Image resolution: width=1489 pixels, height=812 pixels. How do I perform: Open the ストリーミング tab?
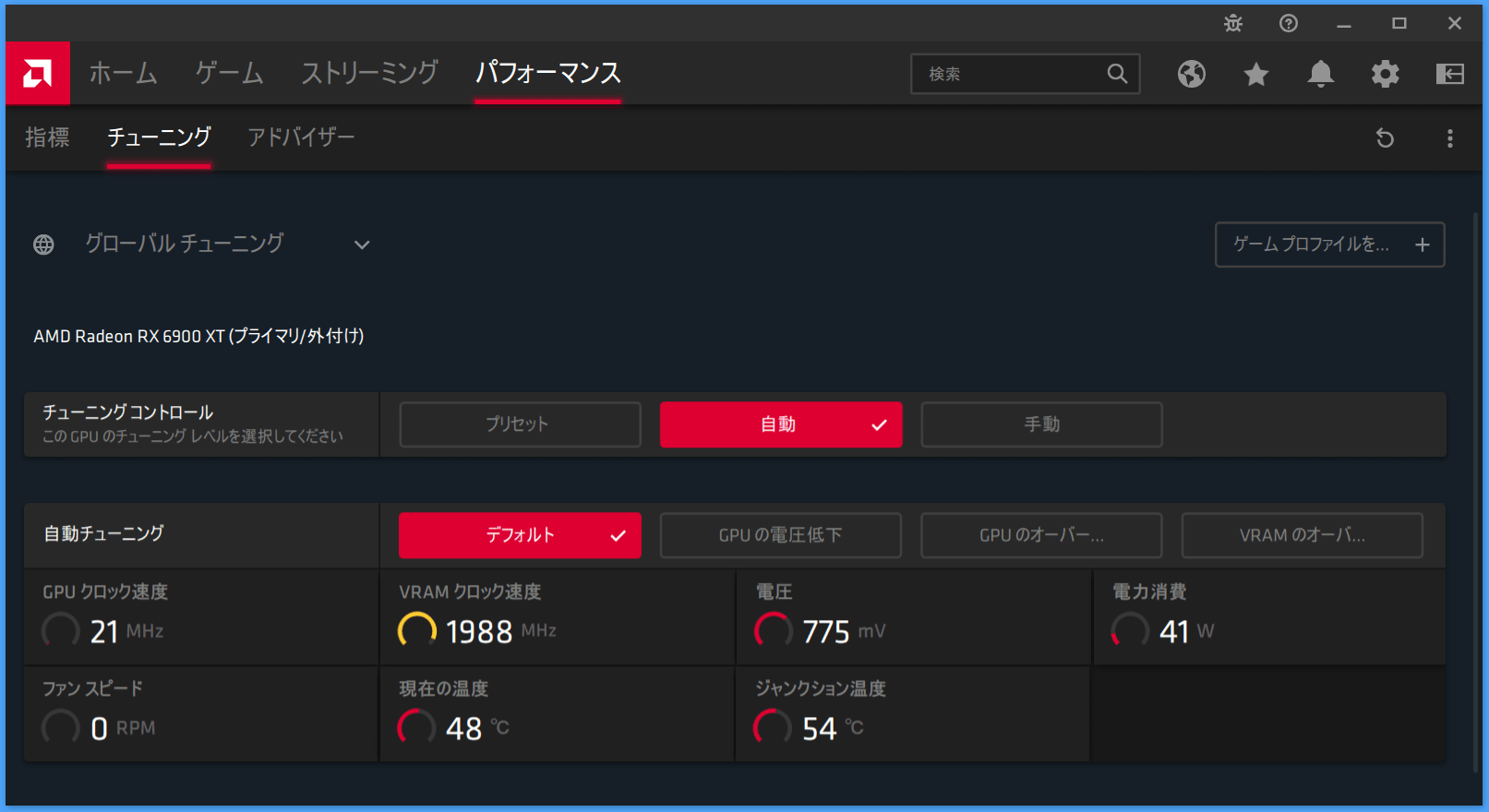369,73
